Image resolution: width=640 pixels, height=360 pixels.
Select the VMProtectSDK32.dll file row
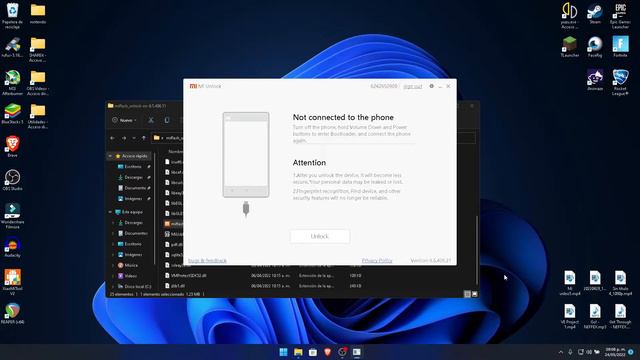264,276
